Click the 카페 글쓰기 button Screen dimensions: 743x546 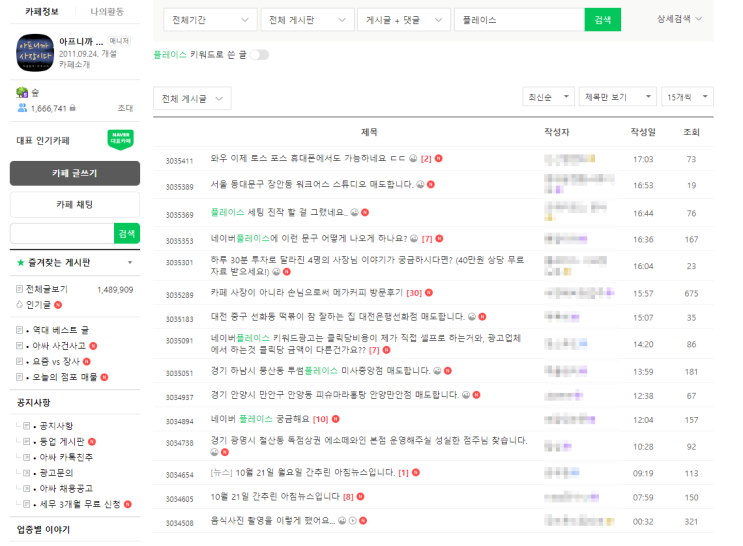click(75, 173)
